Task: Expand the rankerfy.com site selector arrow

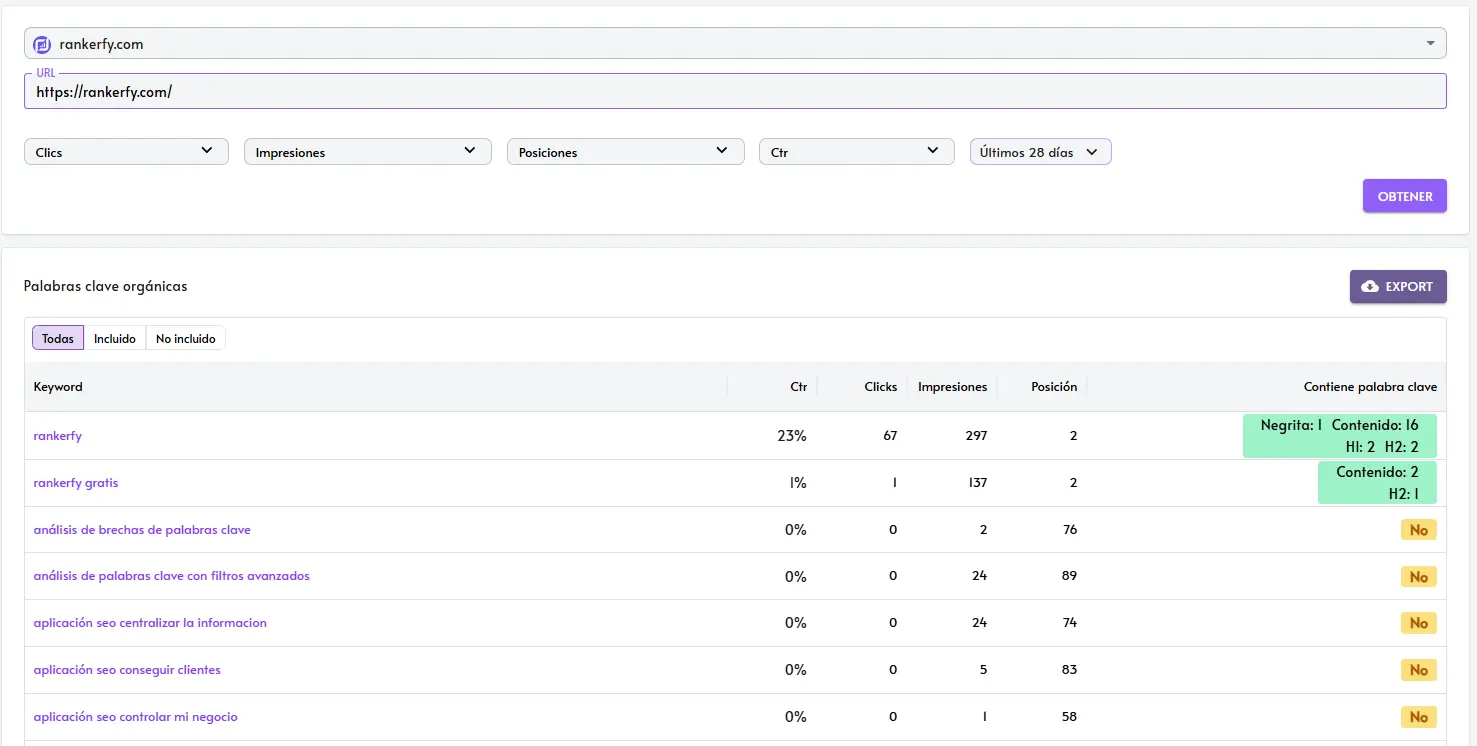Action: [x=1430, y=44]
